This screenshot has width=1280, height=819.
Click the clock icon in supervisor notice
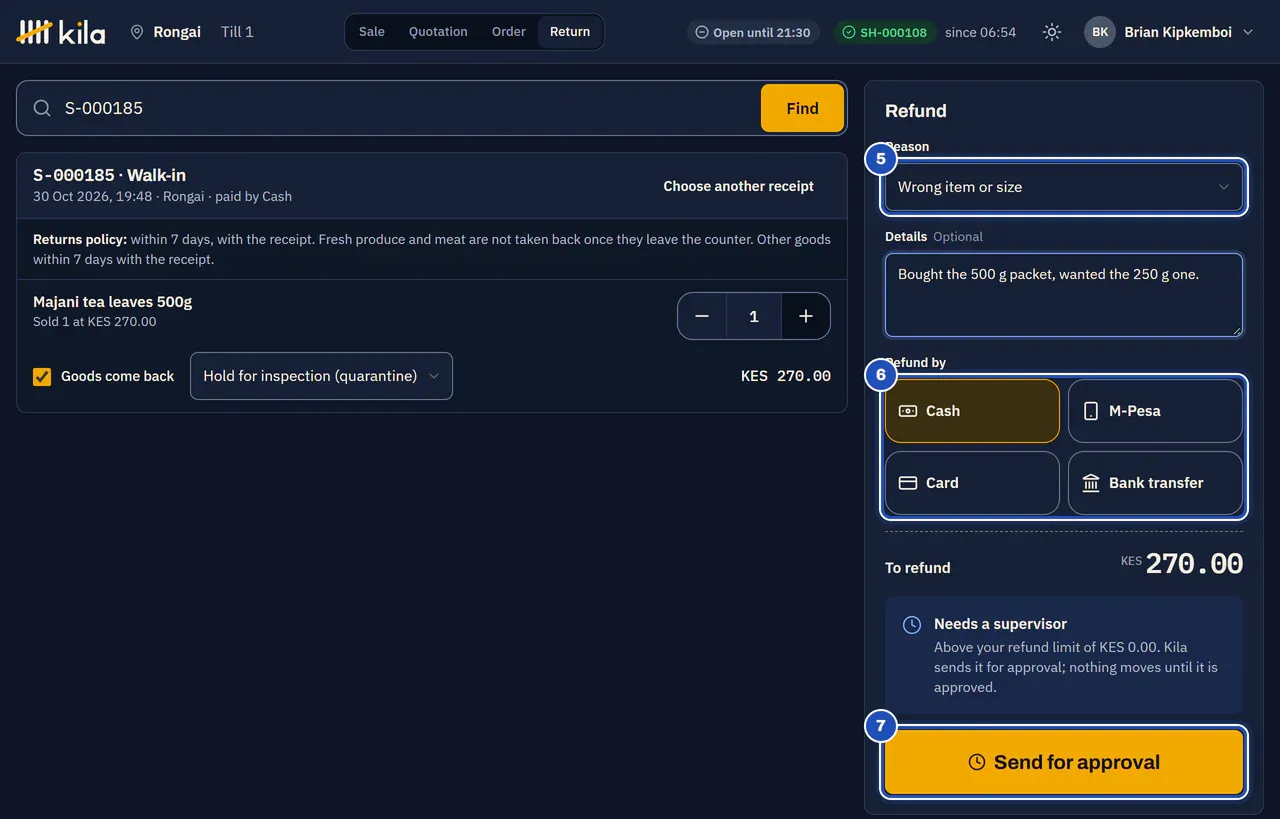[912, 625]
